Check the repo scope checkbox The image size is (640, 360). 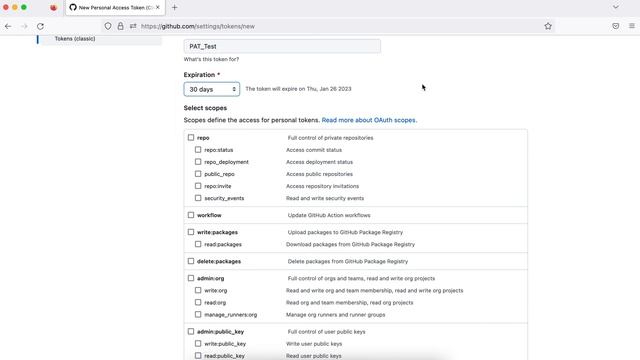[191, 138]
